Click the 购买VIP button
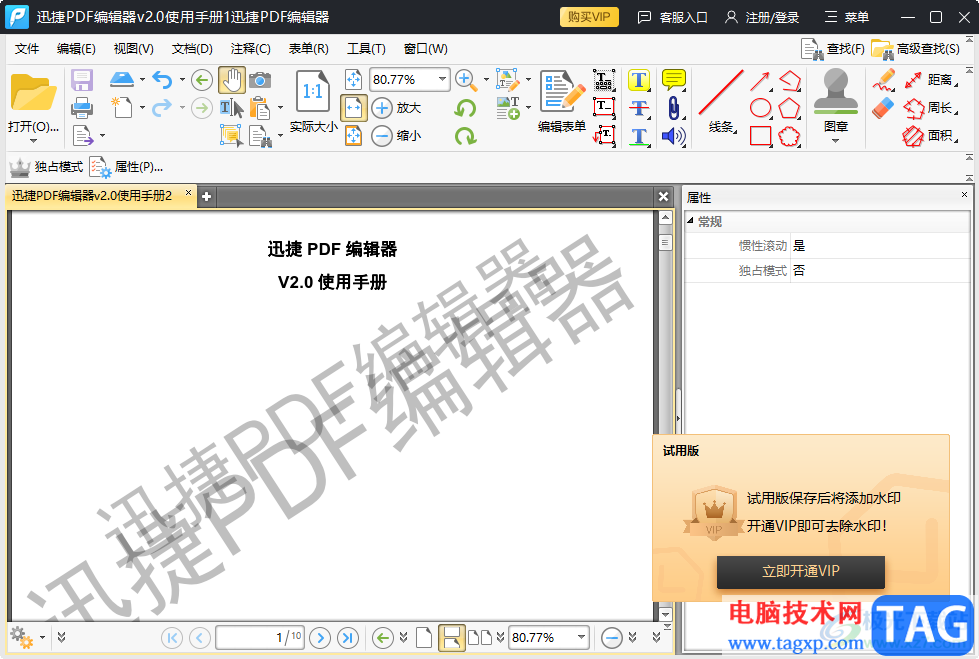 point(589,17)
